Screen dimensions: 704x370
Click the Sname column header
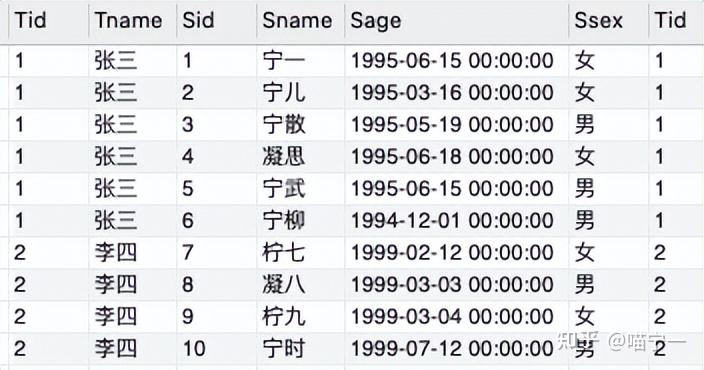tap(300, 21)
